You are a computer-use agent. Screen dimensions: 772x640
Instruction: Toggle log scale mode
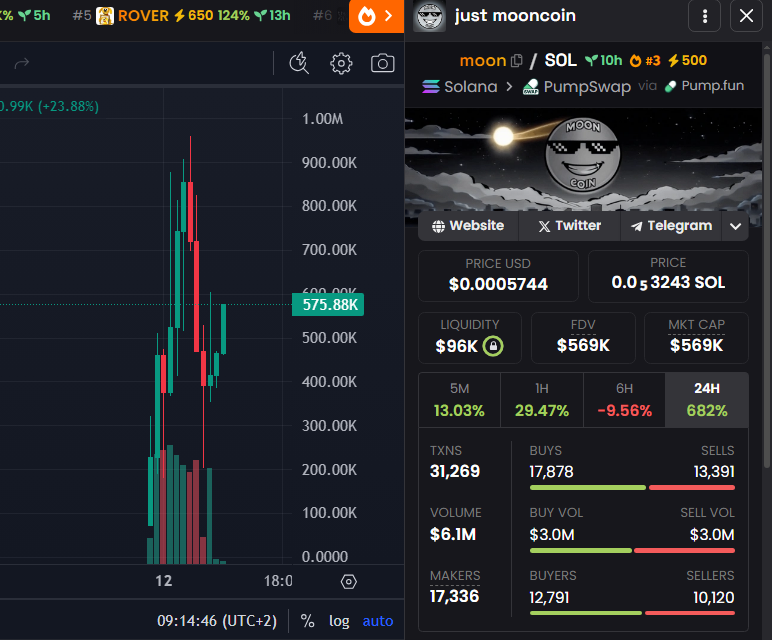pos(339,621)
